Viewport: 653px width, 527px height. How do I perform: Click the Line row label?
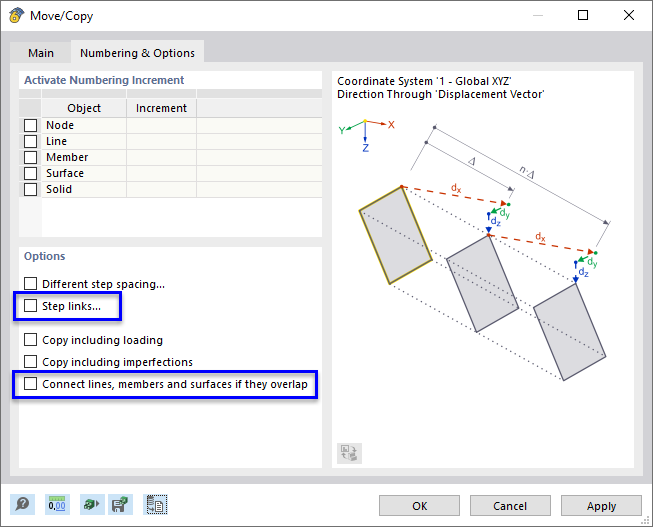coord(56,141)
